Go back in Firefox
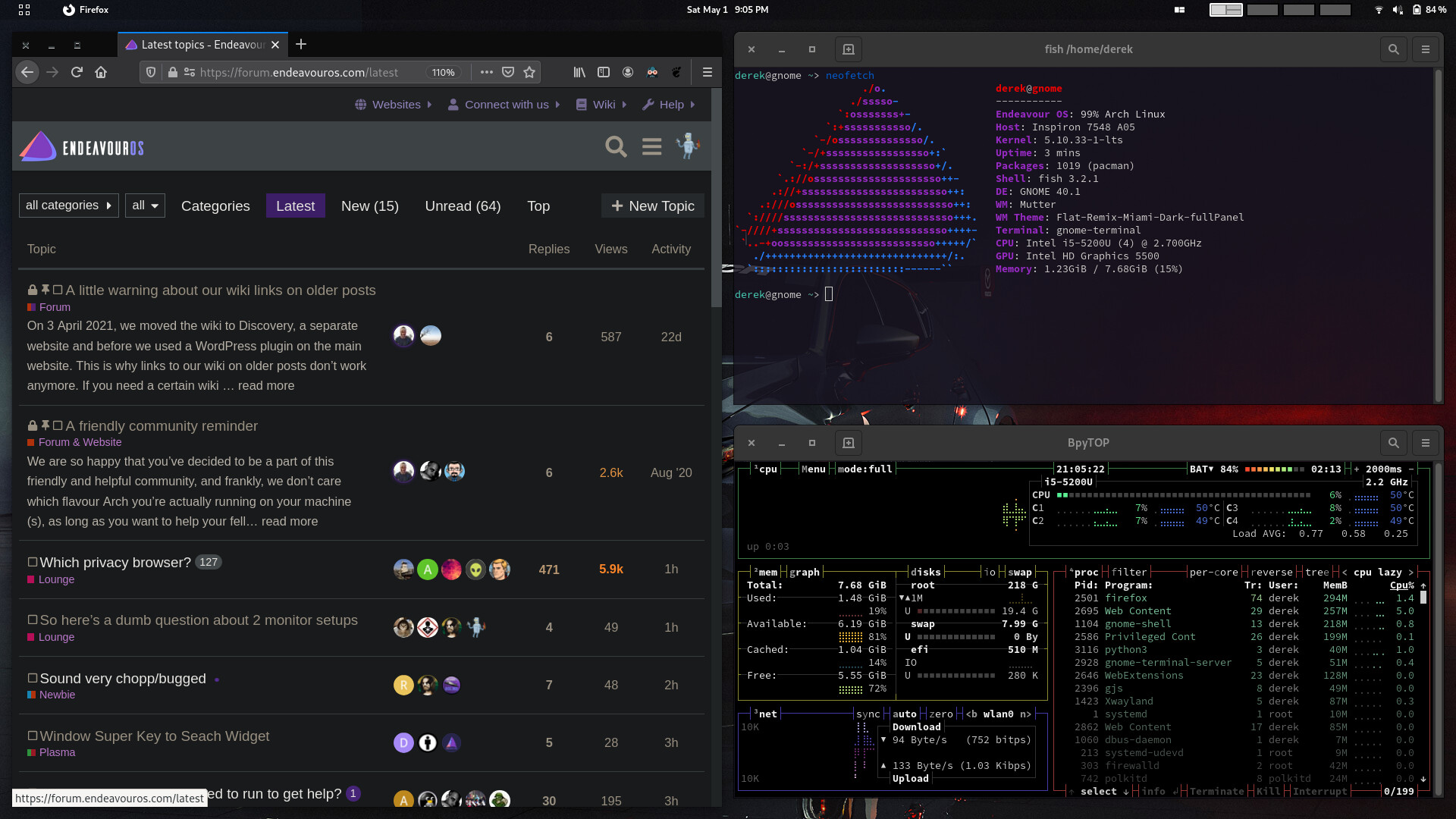The image size is (1456, 819). tap(27, 72)
